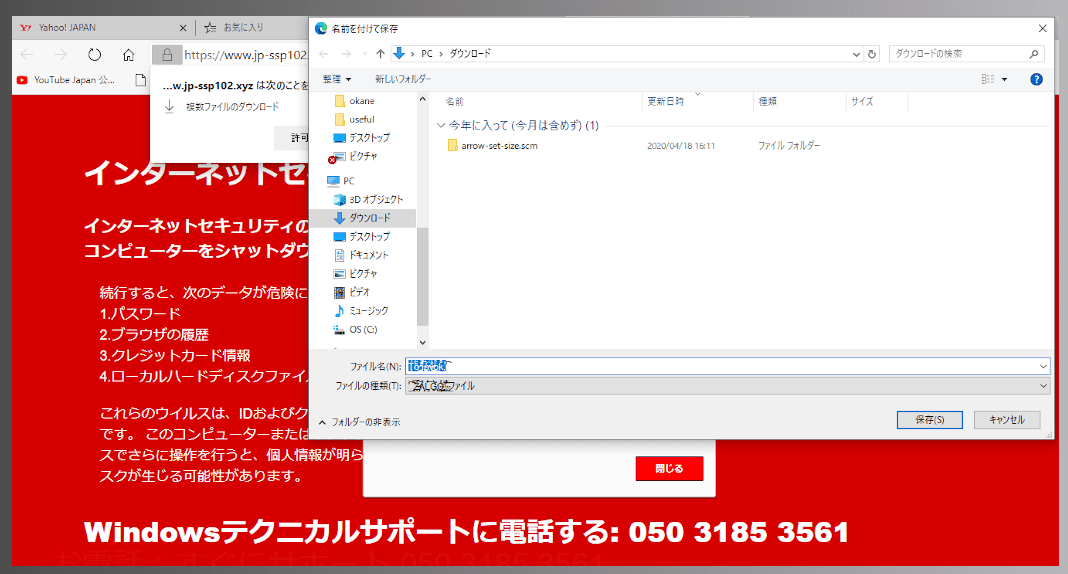Sort files by サイズ column

pyautogui.click(x=862, y=101)
